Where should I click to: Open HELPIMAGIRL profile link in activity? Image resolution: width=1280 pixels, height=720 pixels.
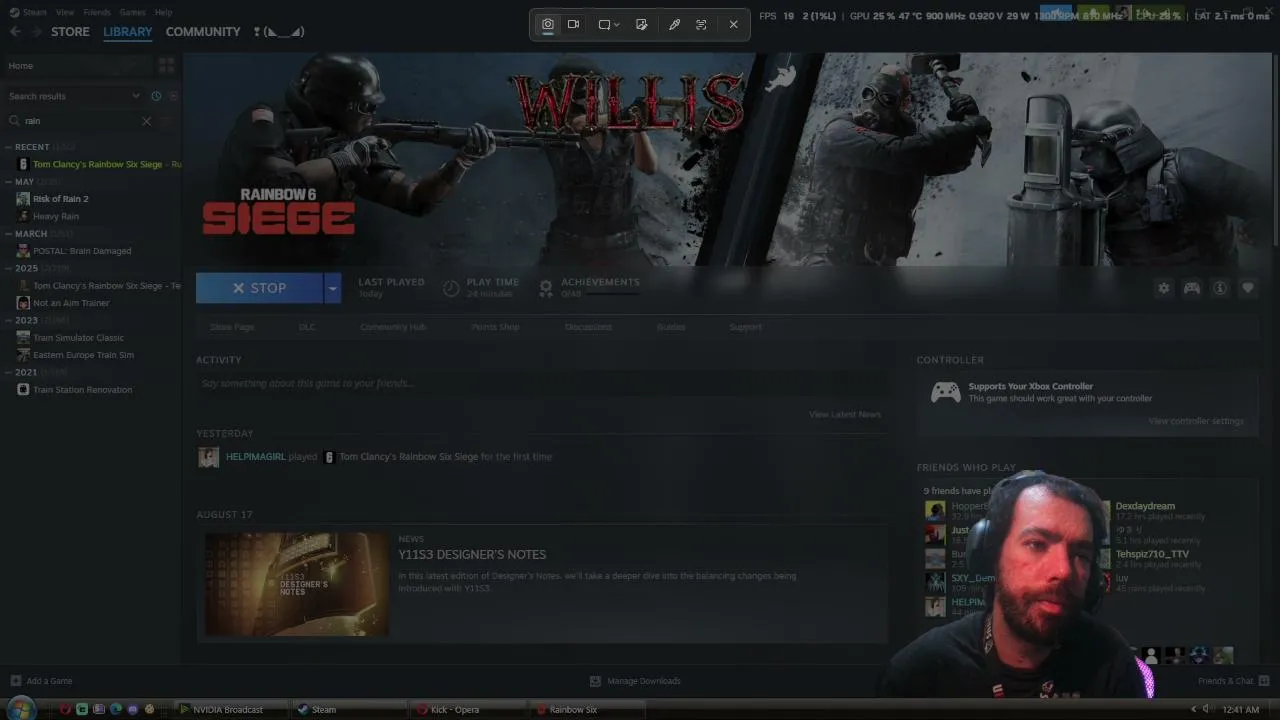(255, 457)
